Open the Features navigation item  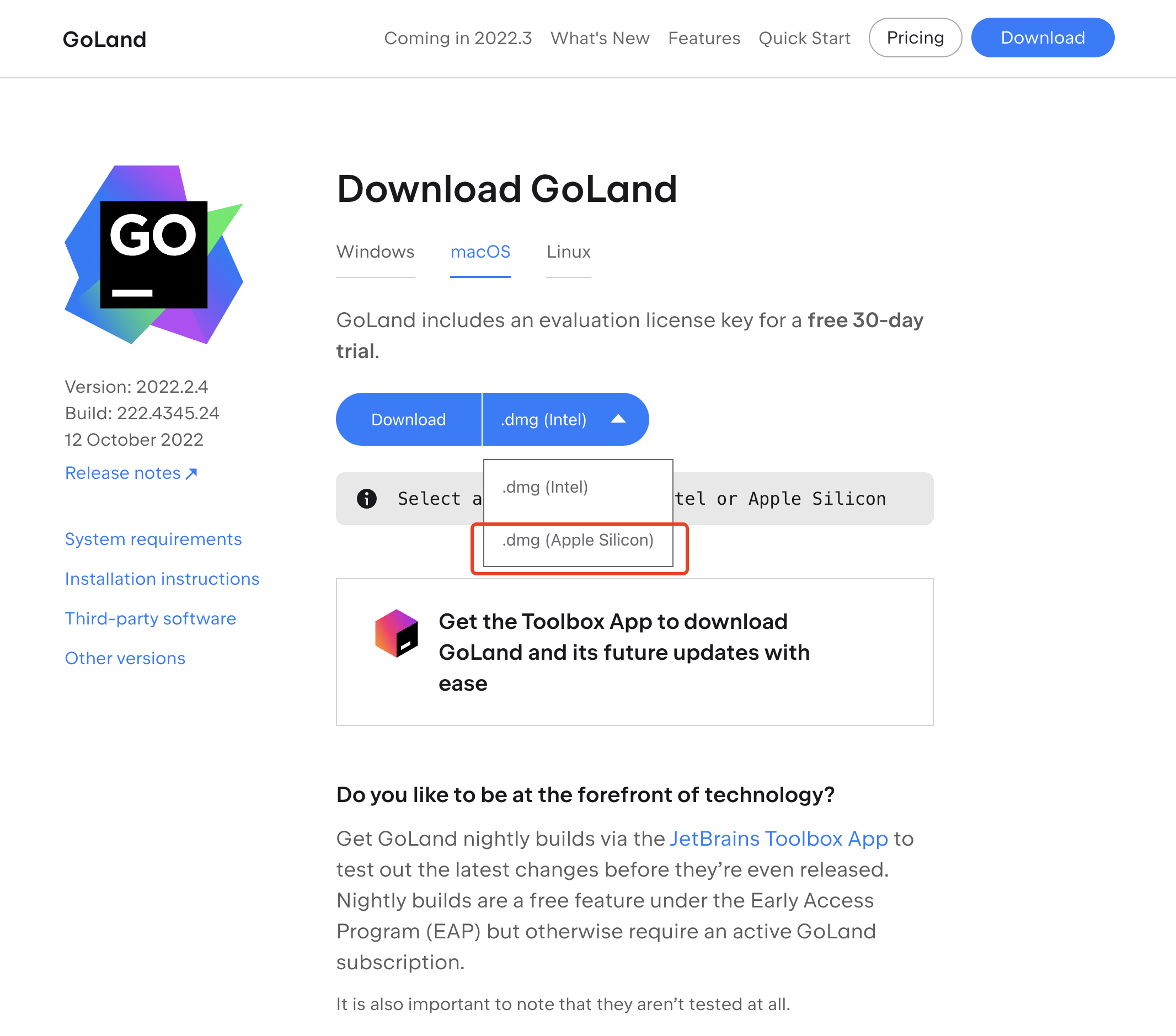pos(704,38)
